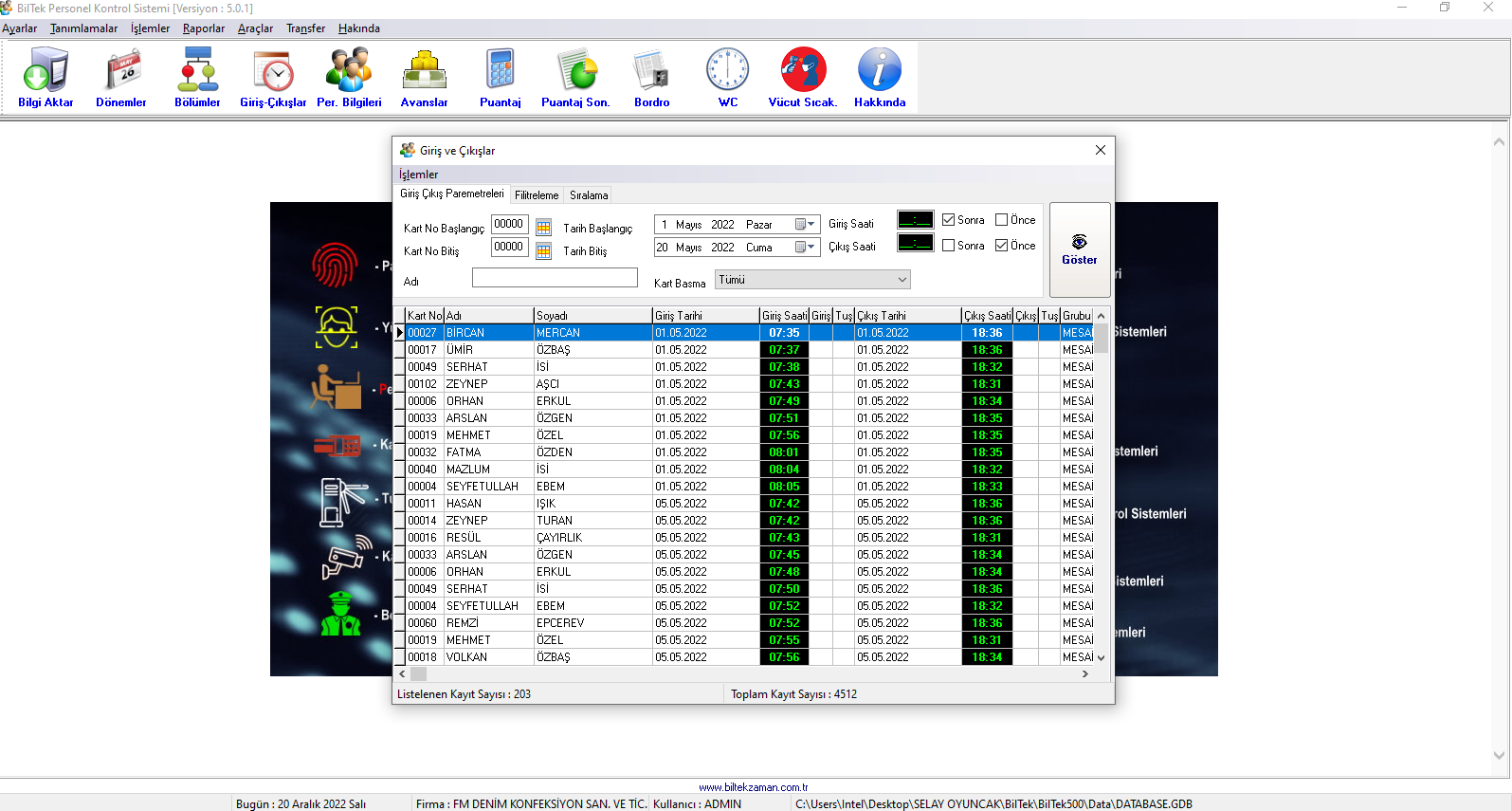Switch to the Filtreleme tab
The height and width of the screenshot is (811, 1512).
pyautogui.click(x=537, y=195)
